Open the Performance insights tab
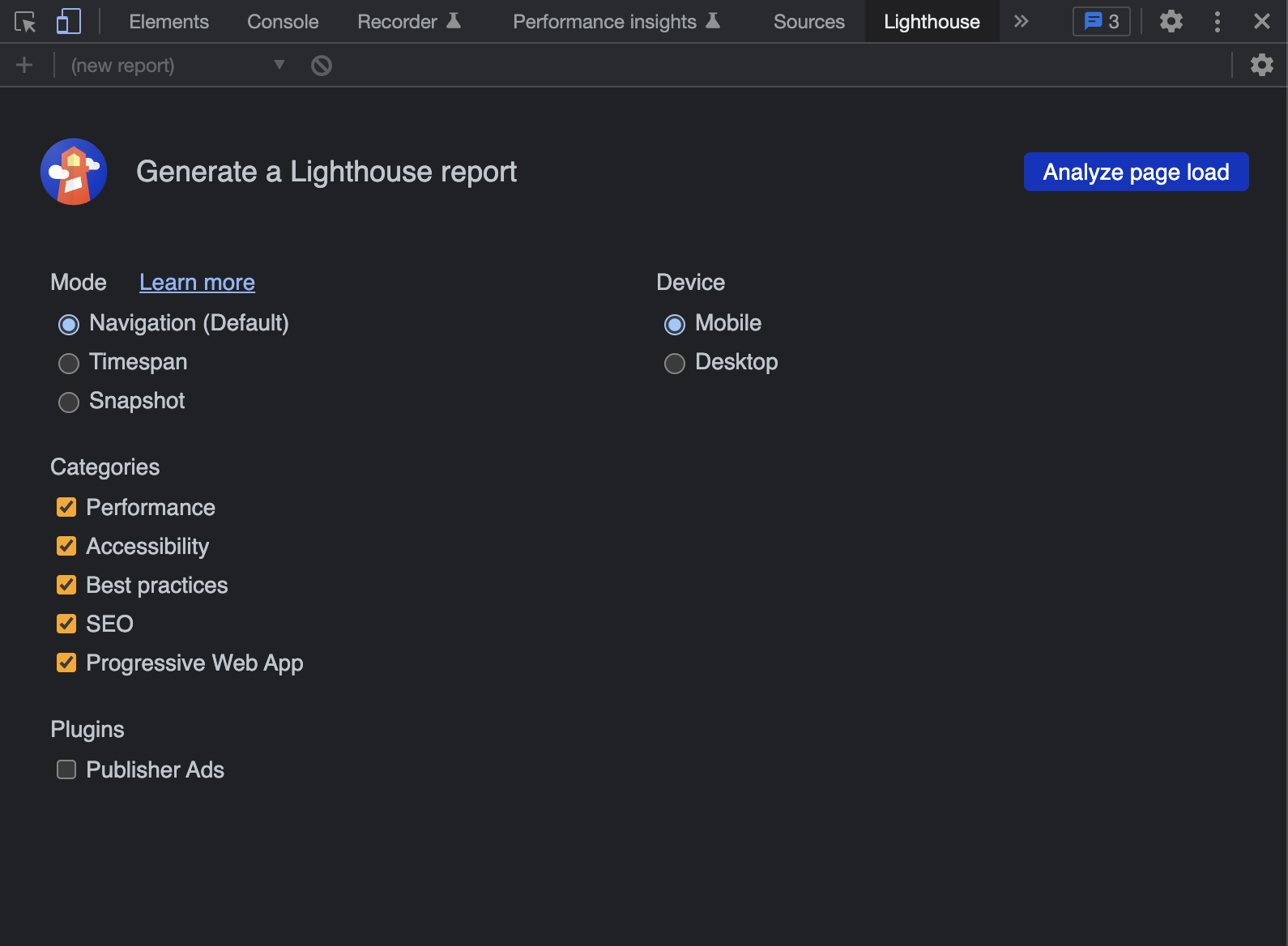Image resolution: width=1288 pixels, height=946 pixels. click(x=616, y=22)
